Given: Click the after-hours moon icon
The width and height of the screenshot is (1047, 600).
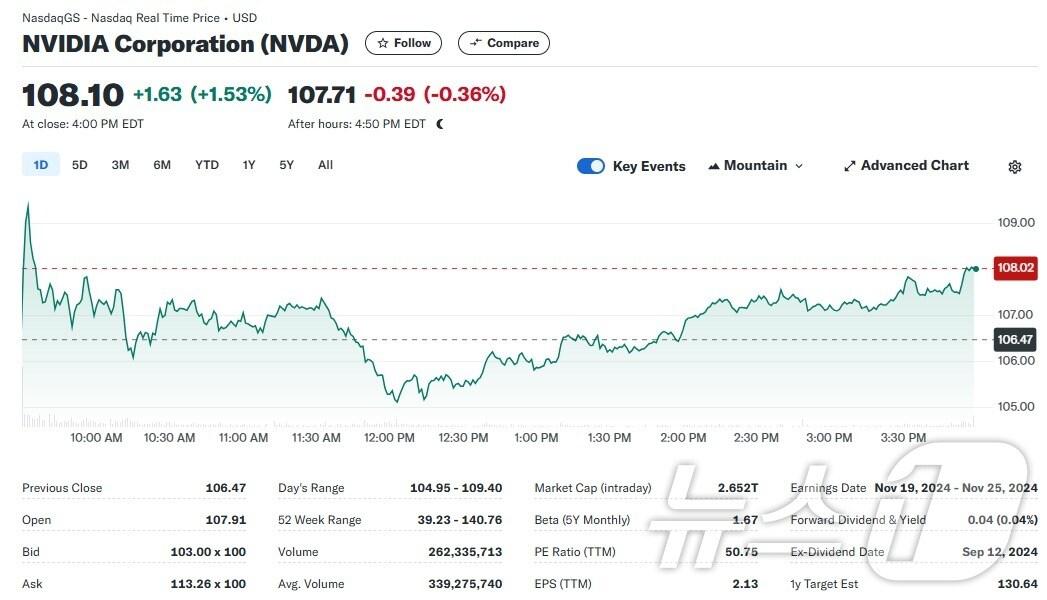Looking at the screenshot, I should point(440,124).
